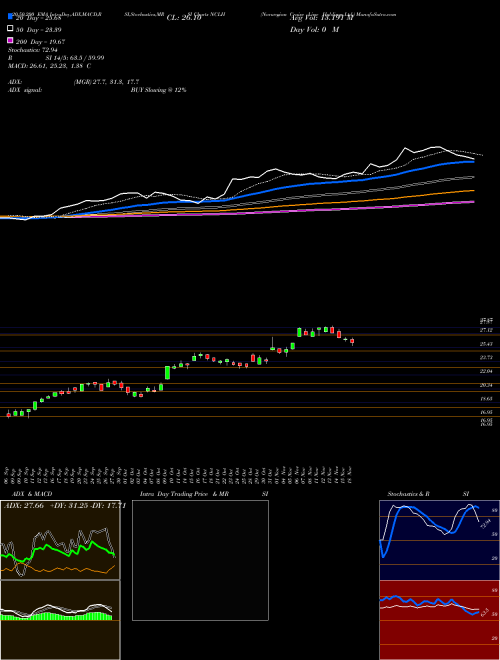The height and width of the screenshot is (660, 500).
Task: Click the blue 20 Day EMA legend swatch
Action: click(10, 17)
